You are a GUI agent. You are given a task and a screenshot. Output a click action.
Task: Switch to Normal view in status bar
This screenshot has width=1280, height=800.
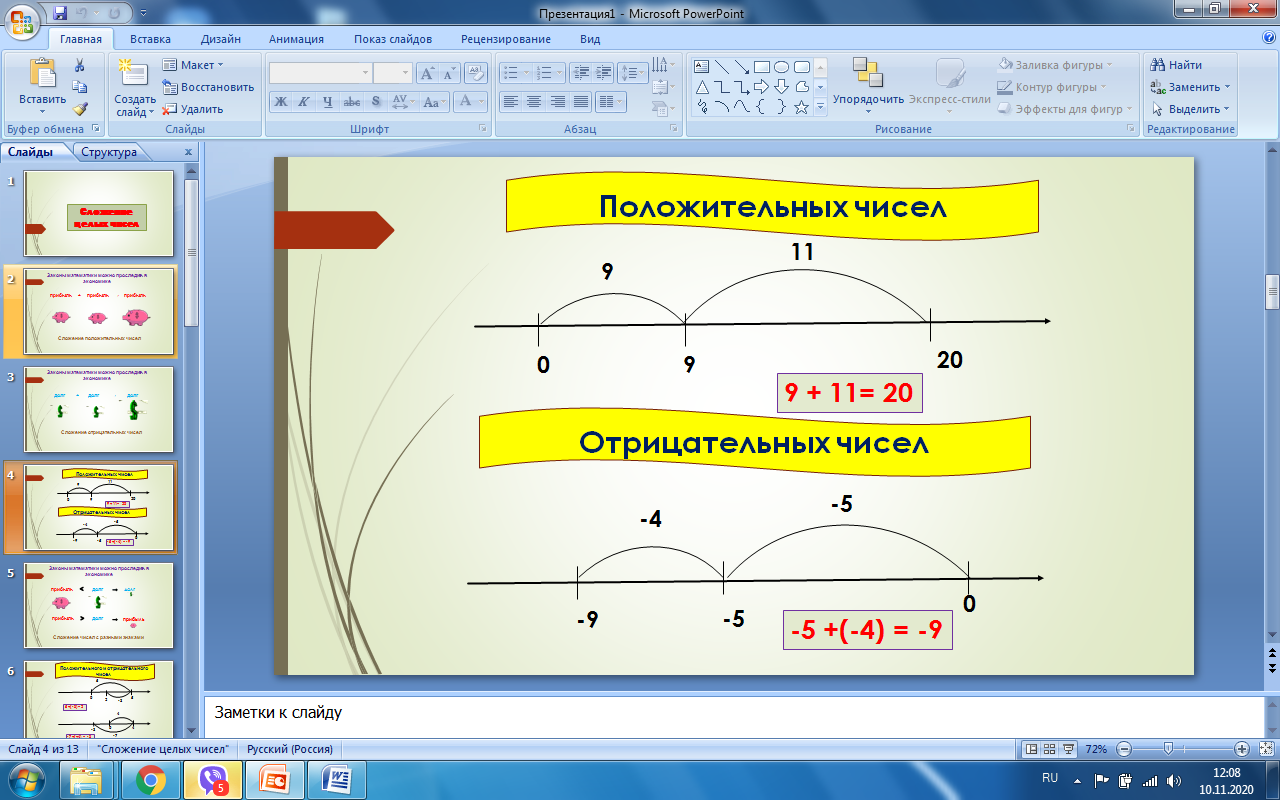tap(1032, 749)
